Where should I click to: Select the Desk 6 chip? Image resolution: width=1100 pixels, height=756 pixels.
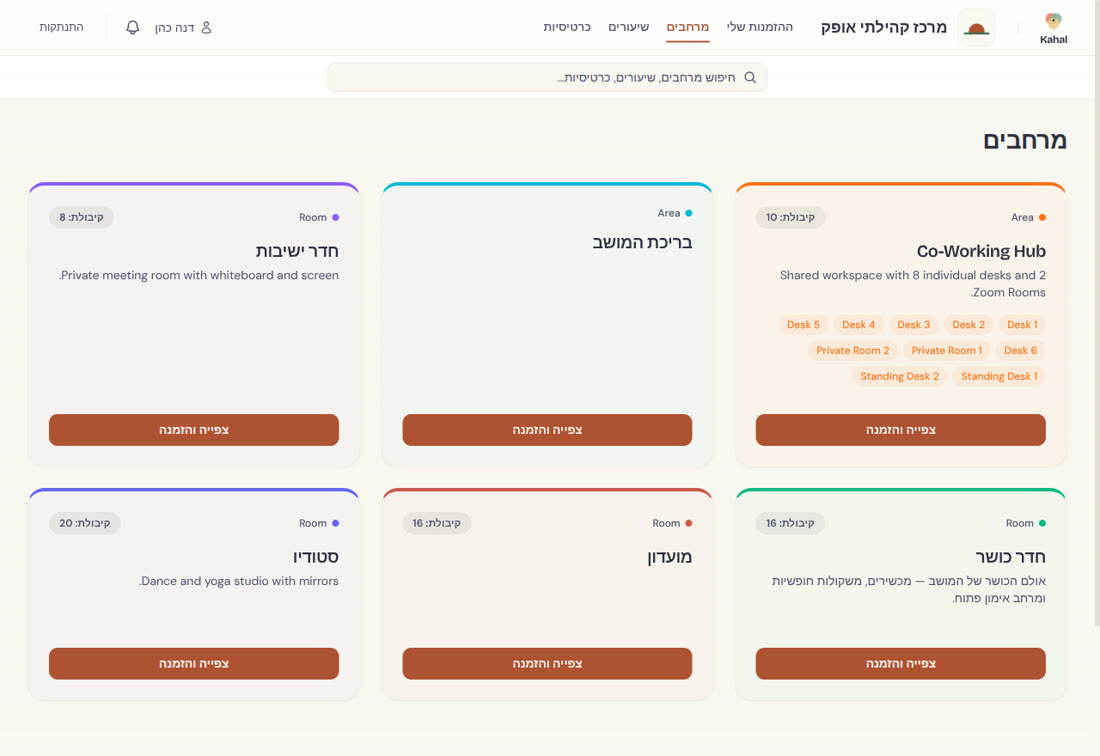(1020, 351)
